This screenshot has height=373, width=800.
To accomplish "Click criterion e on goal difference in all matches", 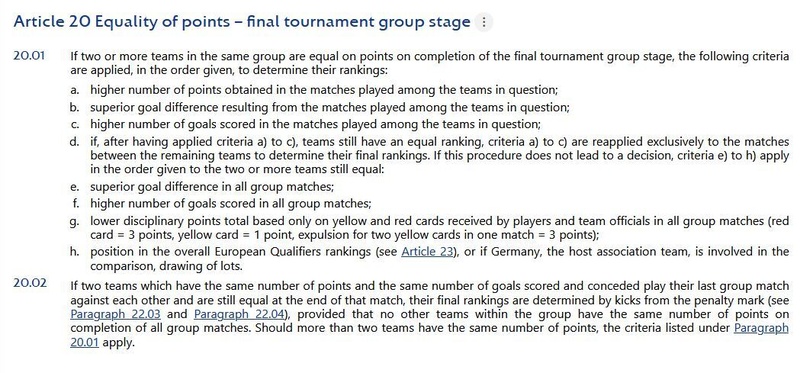I will [212, 187].
